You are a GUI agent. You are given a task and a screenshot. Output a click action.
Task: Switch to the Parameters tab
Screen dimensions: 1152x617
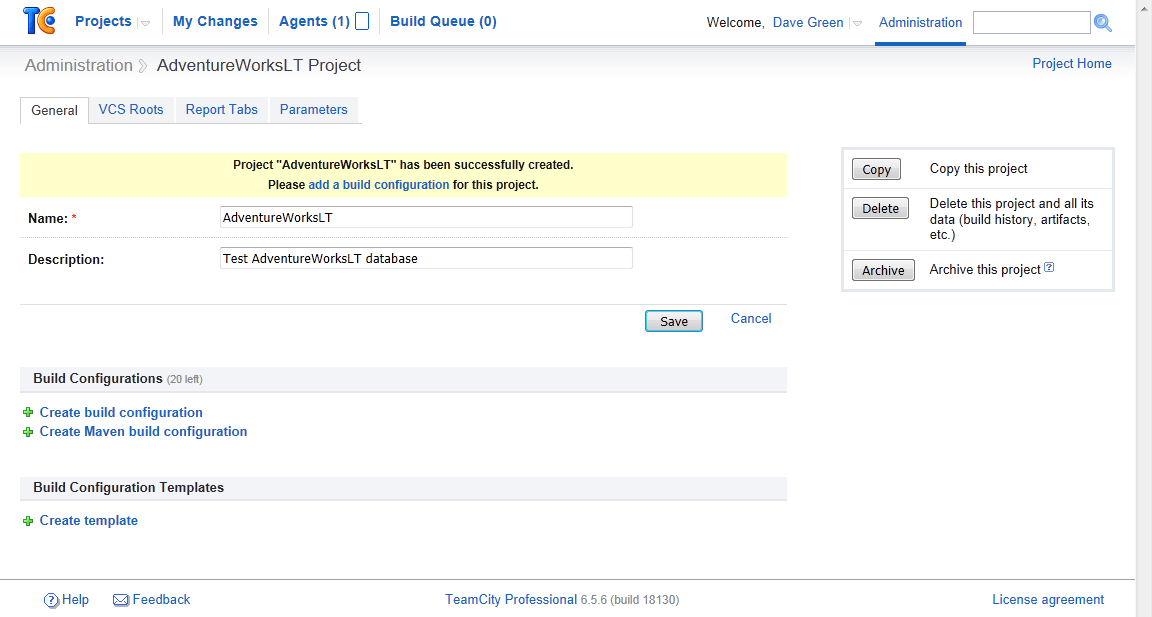coord(314,109)
